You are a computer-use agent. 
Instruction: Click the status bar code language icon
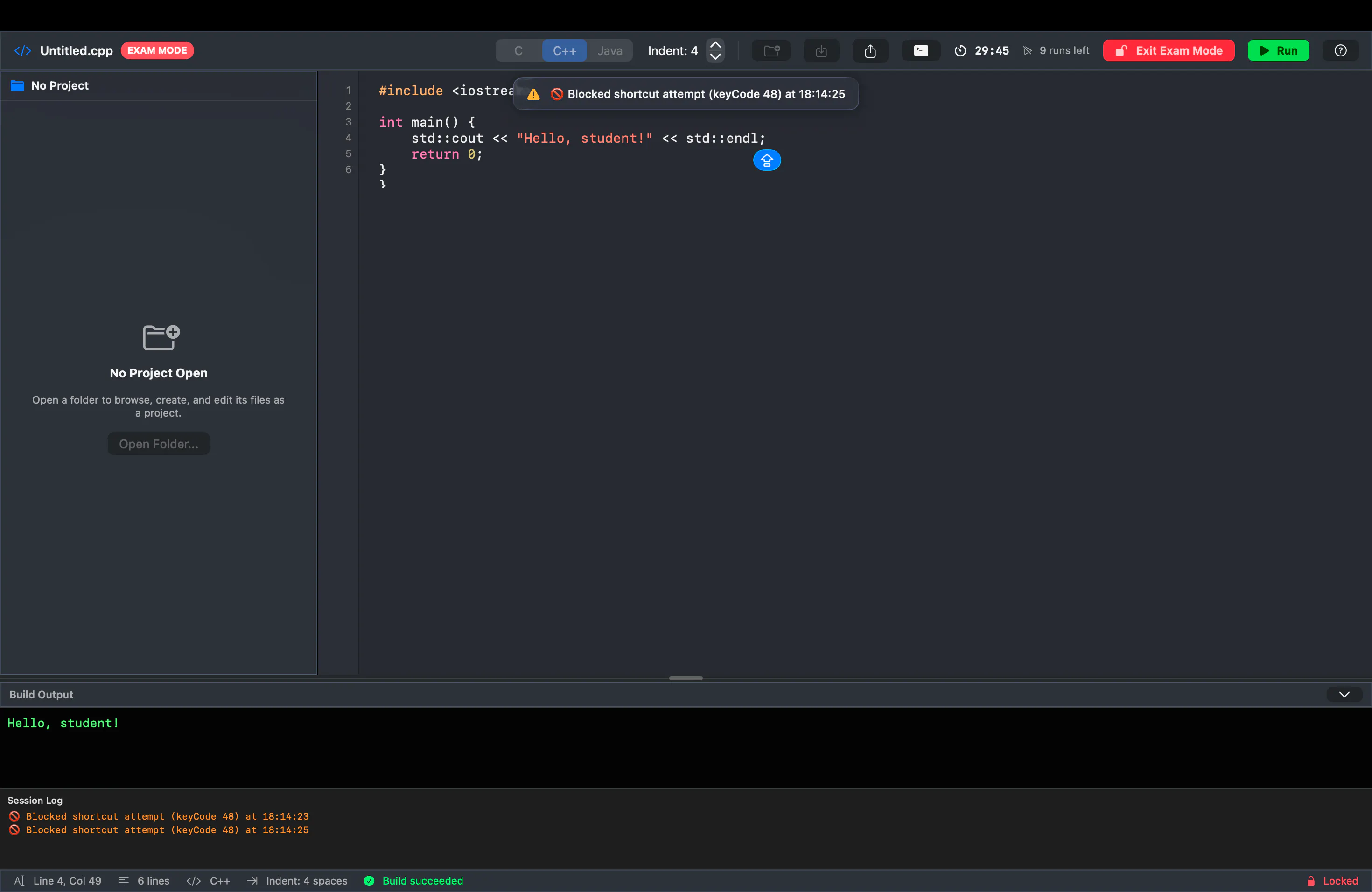click(194, 880)
